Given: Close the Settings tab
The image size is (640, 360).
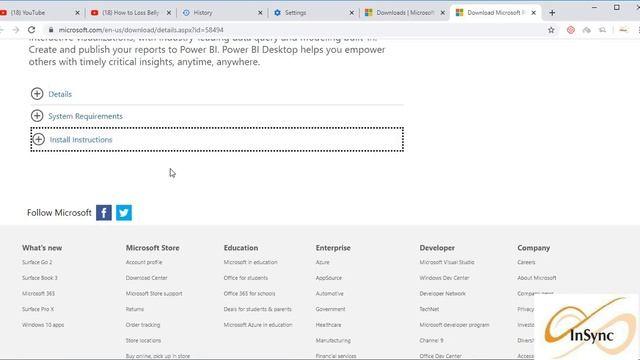Looking at the screenshot, I should pyautogui.click(x=351, y=13).
